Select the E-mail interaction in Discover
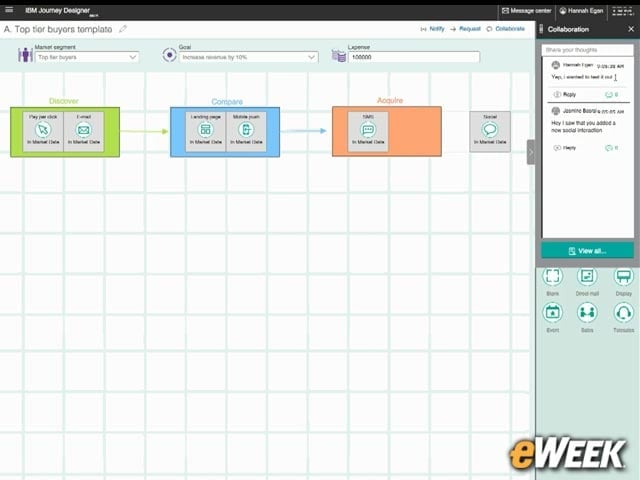Image resolution: width=640 pixels, height=480 pixels. point(84,131)
